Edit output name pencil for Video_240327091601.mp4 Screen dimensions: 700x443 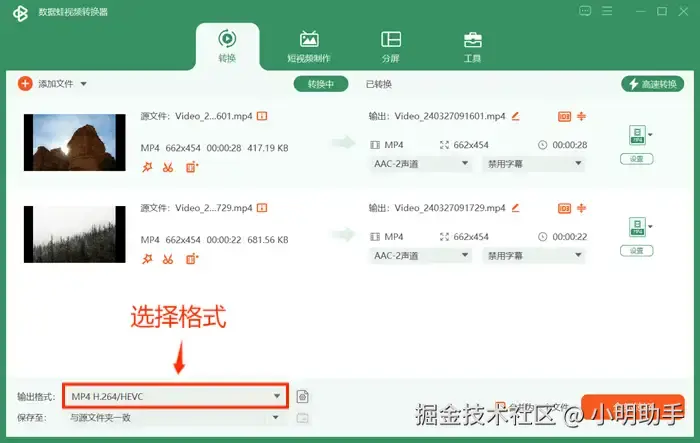point(515,116)
